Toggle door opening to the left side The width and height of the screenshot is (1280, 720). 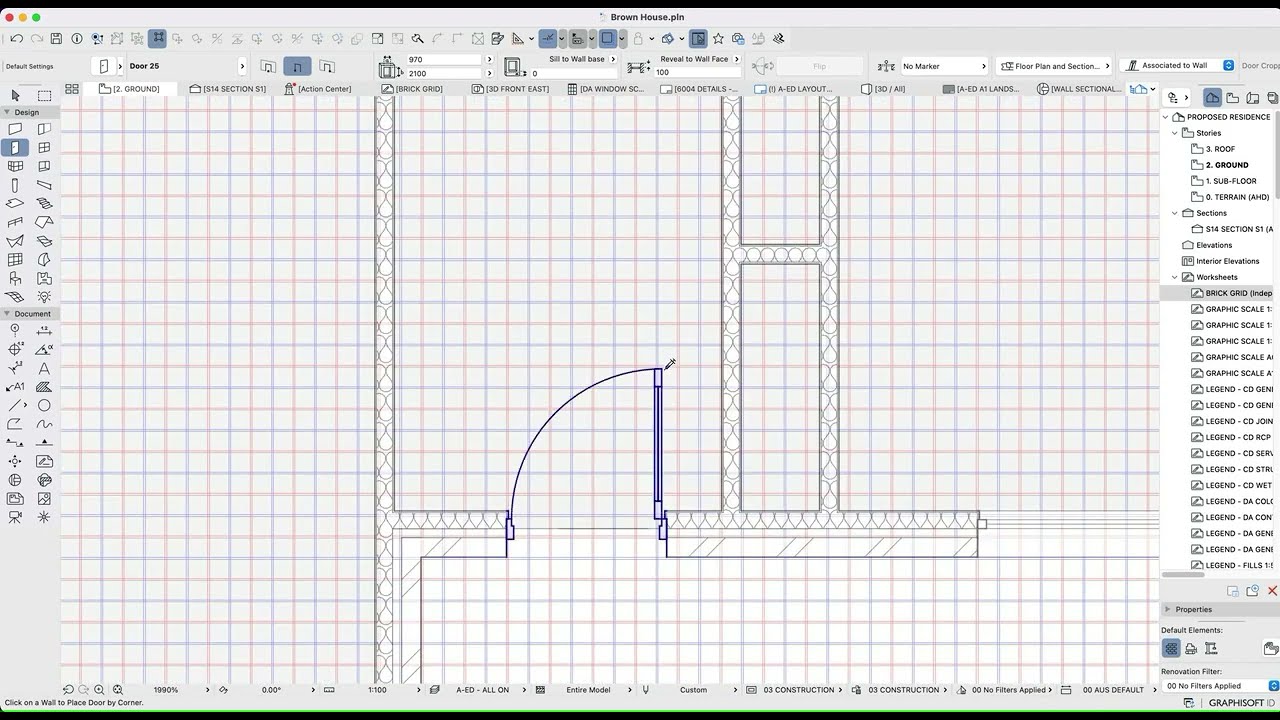point(268,66)
